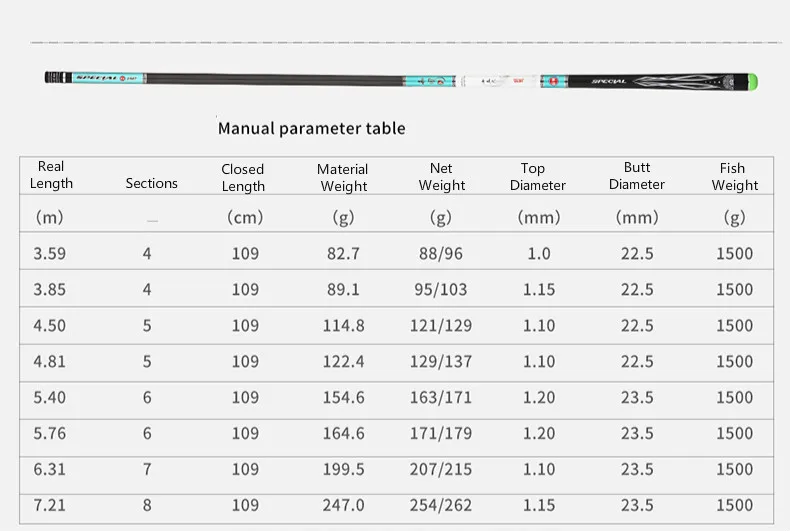Select the Net Weight column header

[x=441, y=177]
